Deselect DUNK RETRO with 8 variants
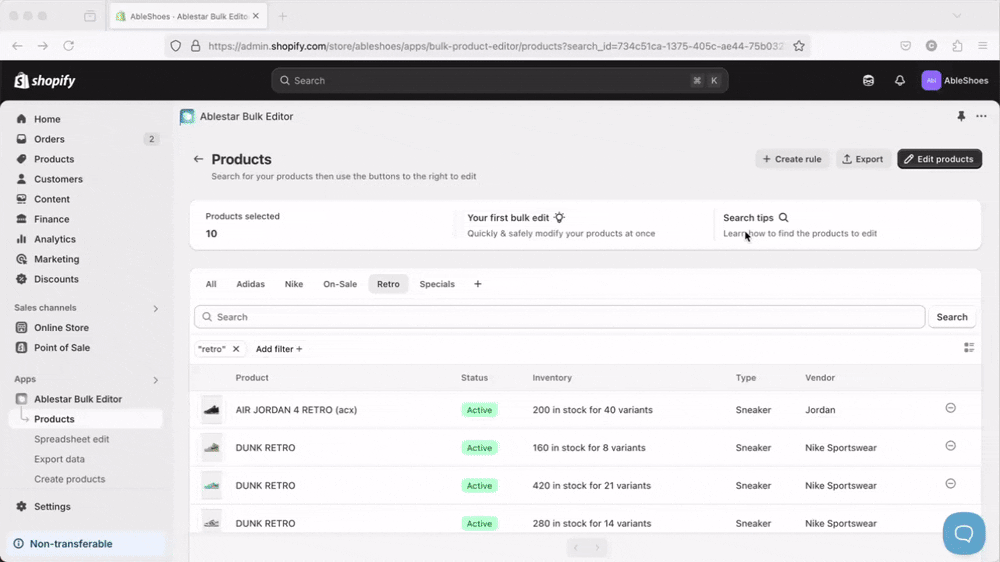The height and width of the screenshot is (562, 1000). [950, 446]
